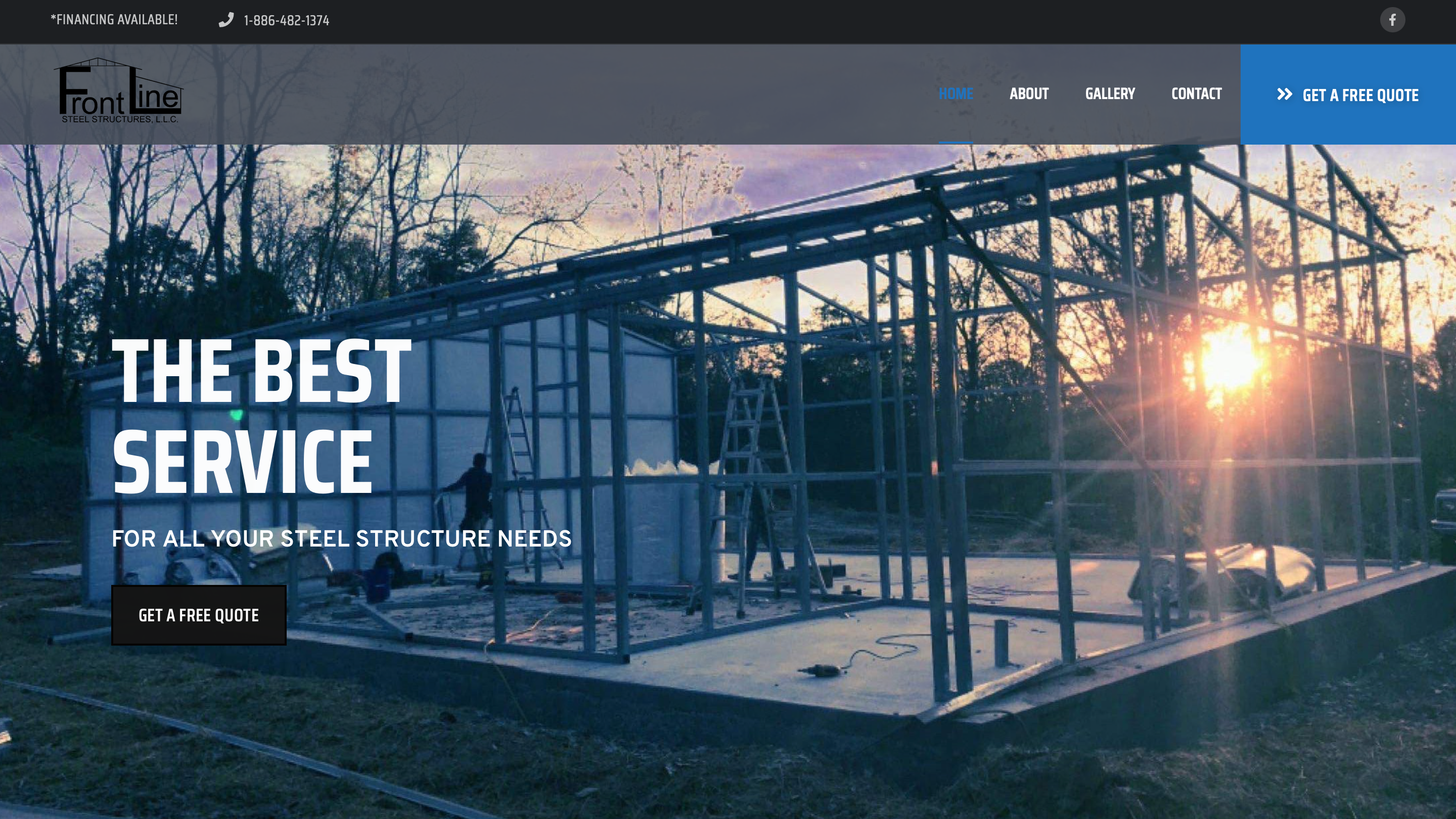Click the double chevron arrows icon
Image resolution: width=1456 pixels, height=819 pixels.
pos(1284,95)
